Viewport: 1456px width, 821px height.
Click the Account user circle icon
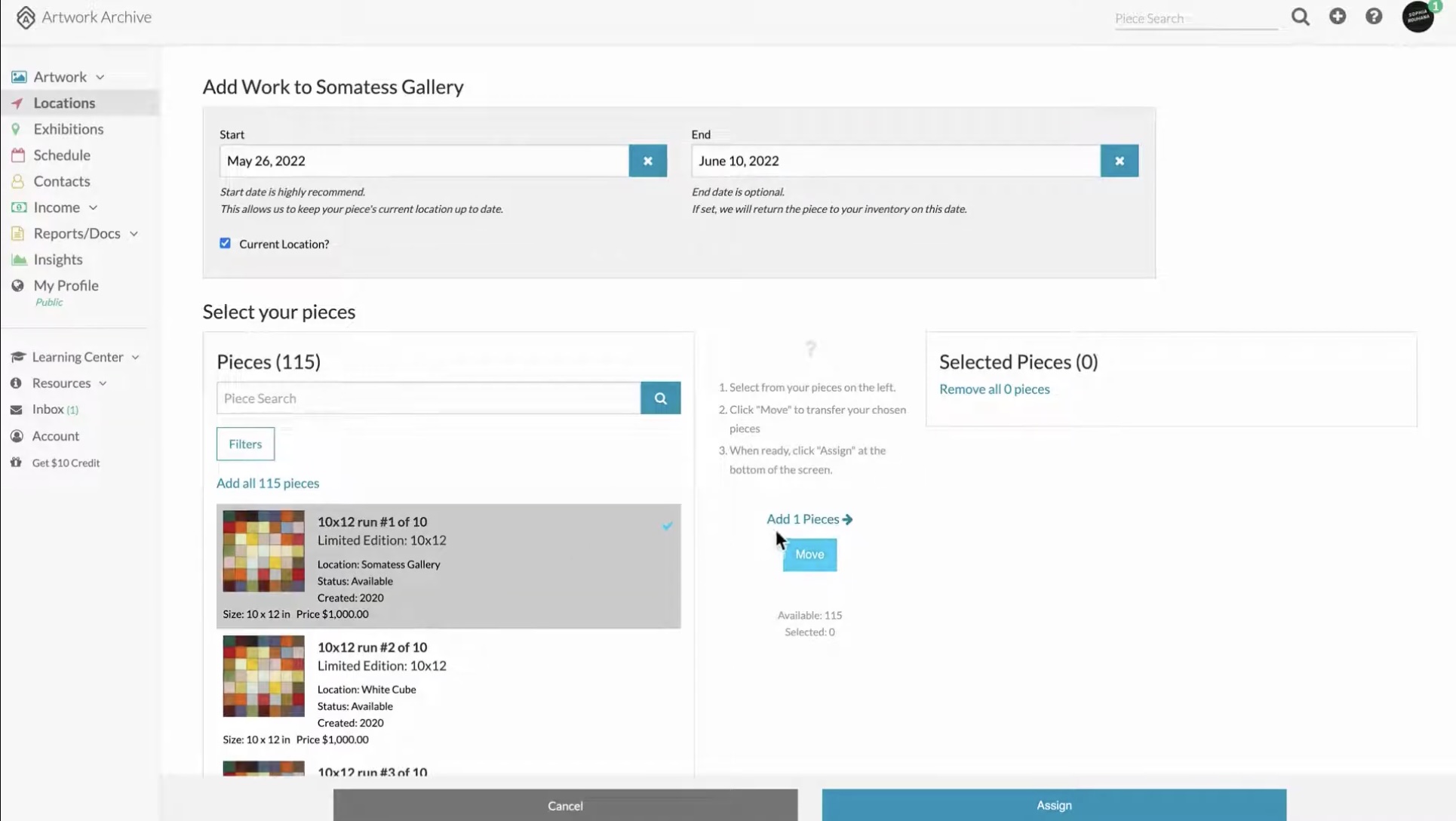point(17,436)
